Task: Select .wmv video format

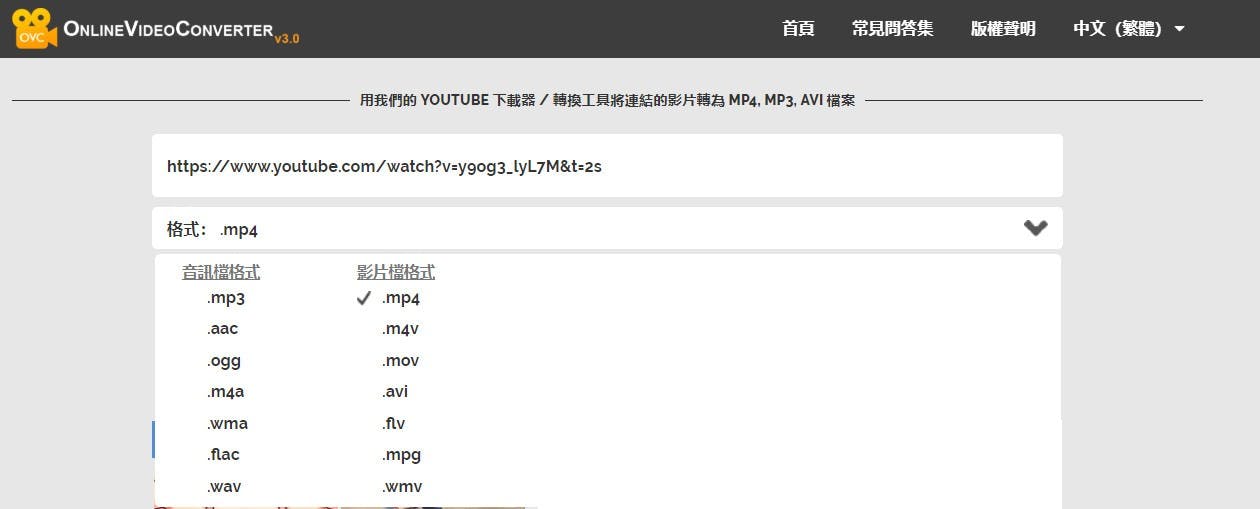Action: (x=402, y=487)
